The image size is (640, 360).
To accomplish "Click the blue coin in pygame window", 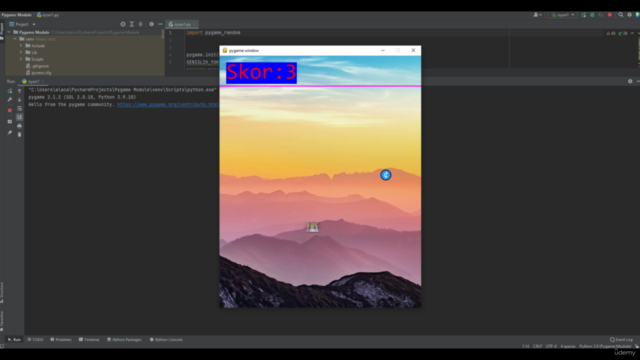I will 386,175.
